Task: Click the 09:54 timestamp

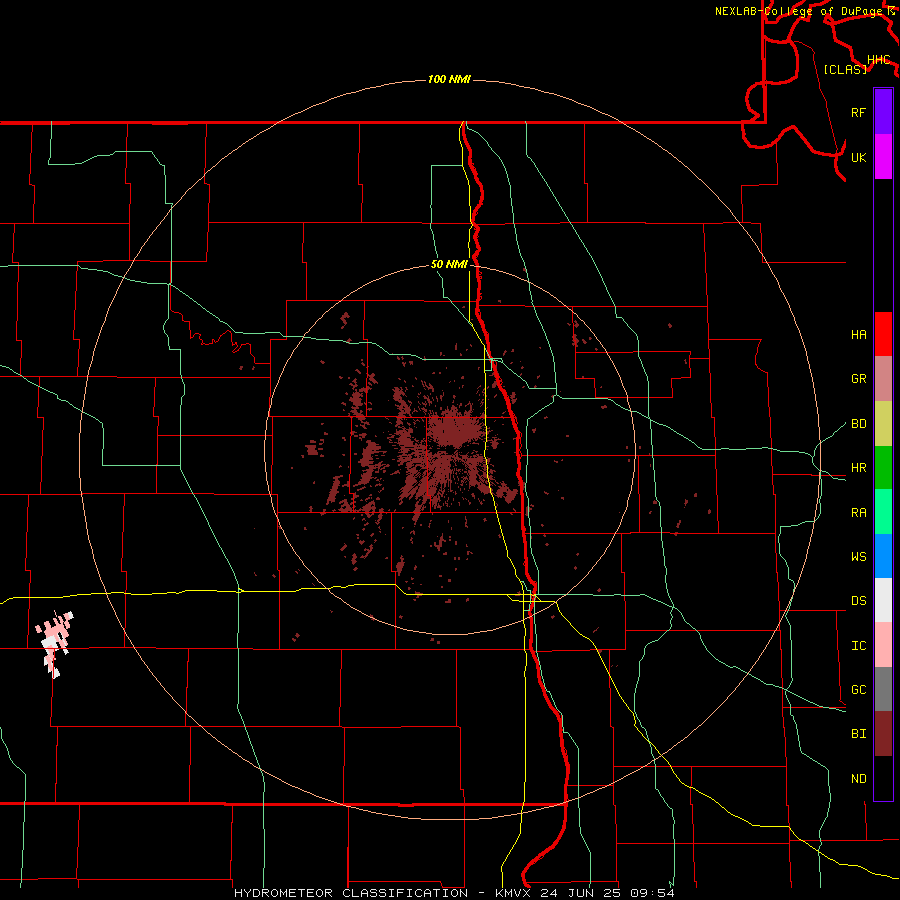Action: (x=652, y=893)
